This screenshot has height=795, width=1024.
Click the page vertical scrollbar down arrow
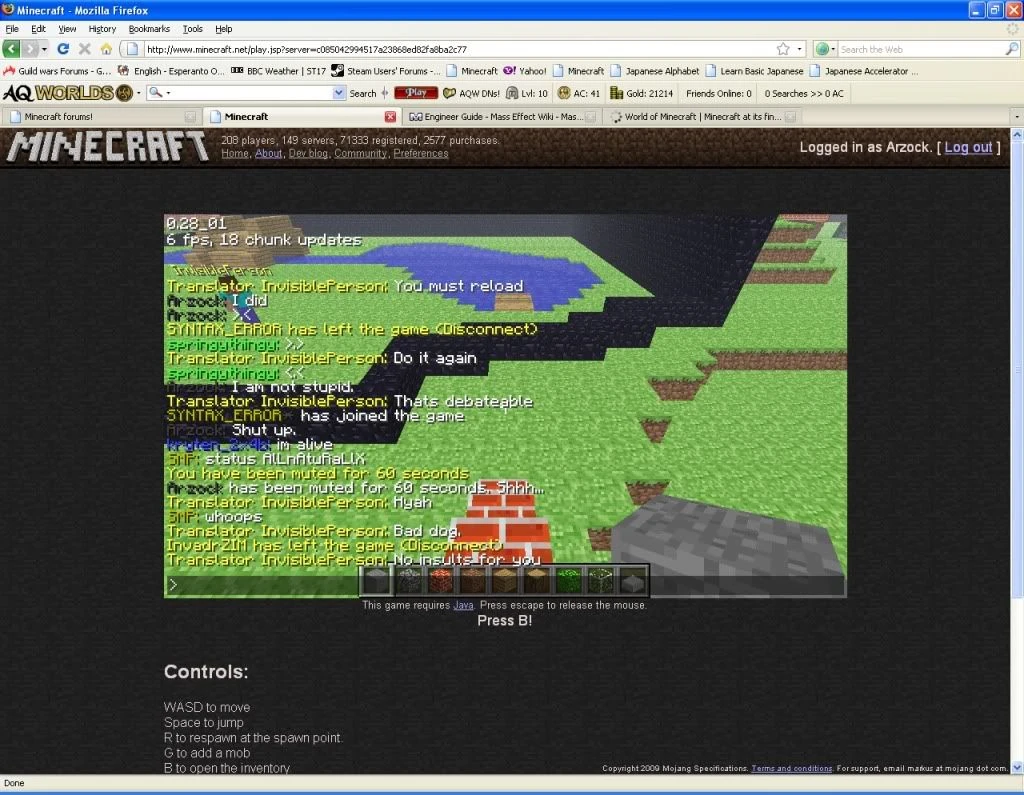click(x=1017, y=767)
